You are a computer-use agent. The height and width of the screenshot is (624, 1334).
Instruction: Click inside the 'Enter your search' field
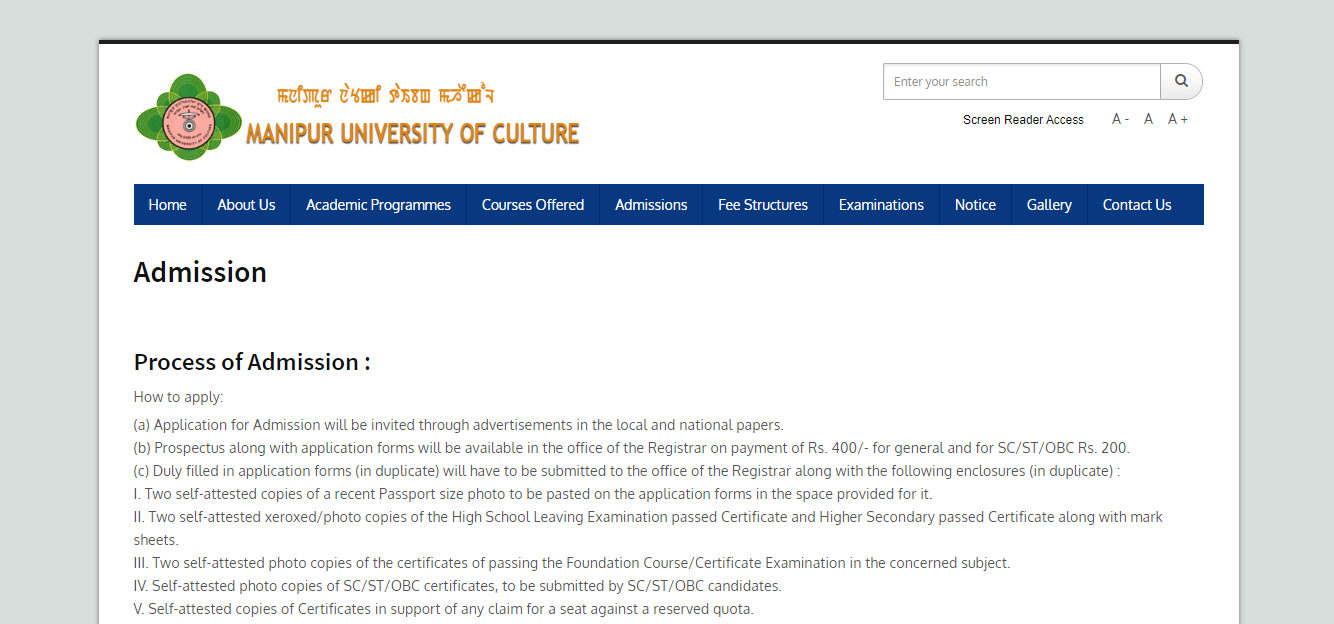pos(1020,81)
